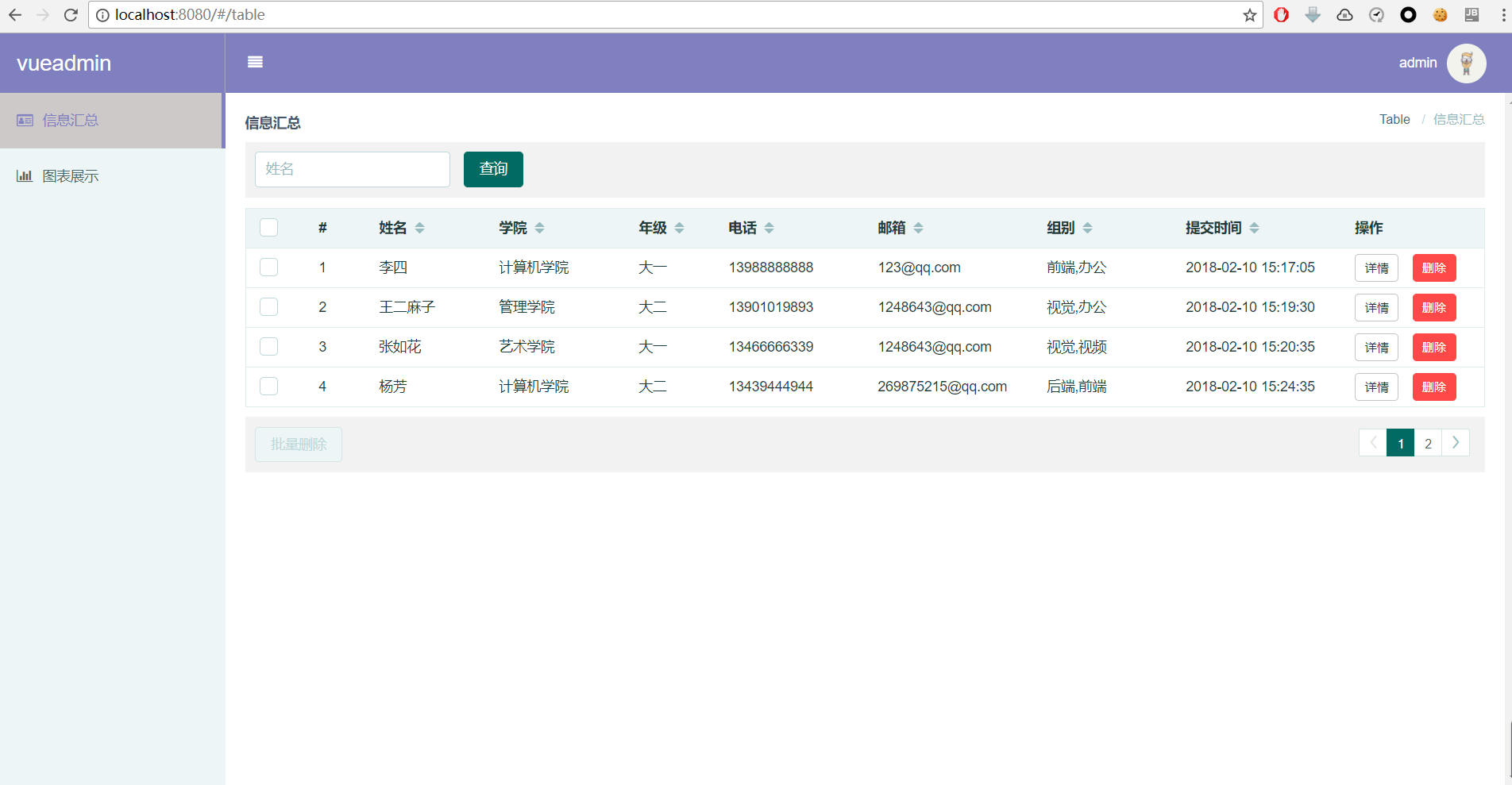Open 详情 for 张如花's row
1512x785 pixels.
[x=1376, y=348]
